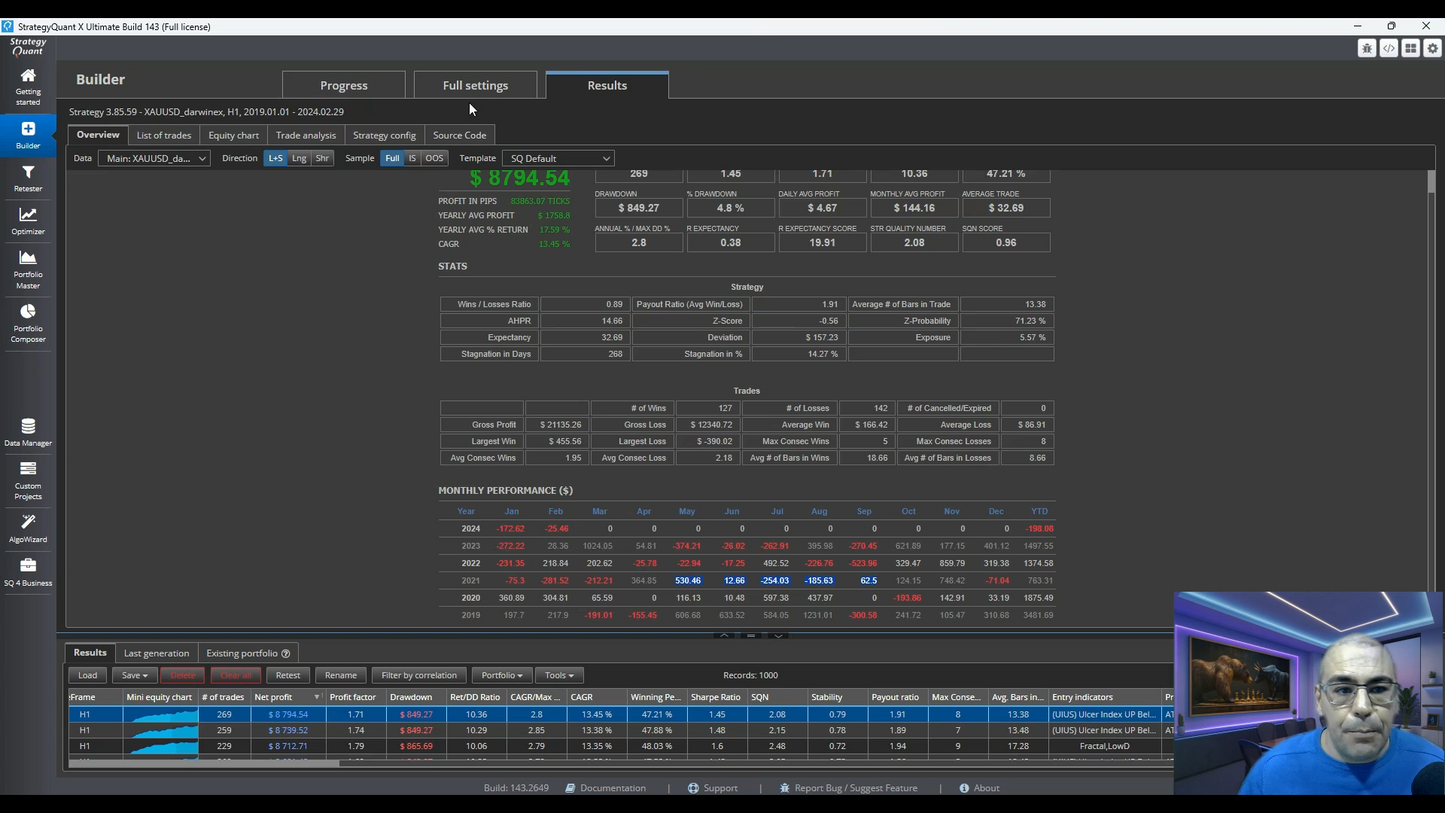Click the help icon beside Existing portfolio
The image size is (1445, 813).
286,654
